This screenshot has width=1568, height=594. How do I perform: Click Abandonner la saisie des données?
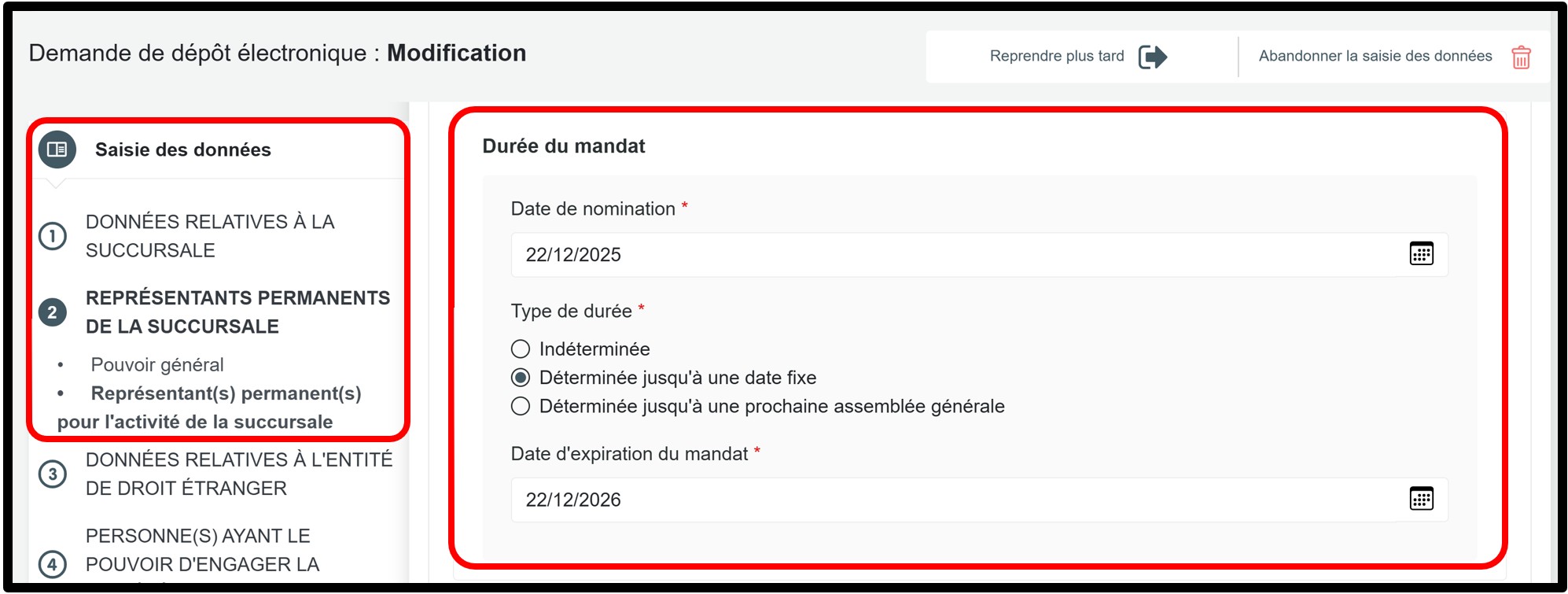click(x=1375, y=57)
